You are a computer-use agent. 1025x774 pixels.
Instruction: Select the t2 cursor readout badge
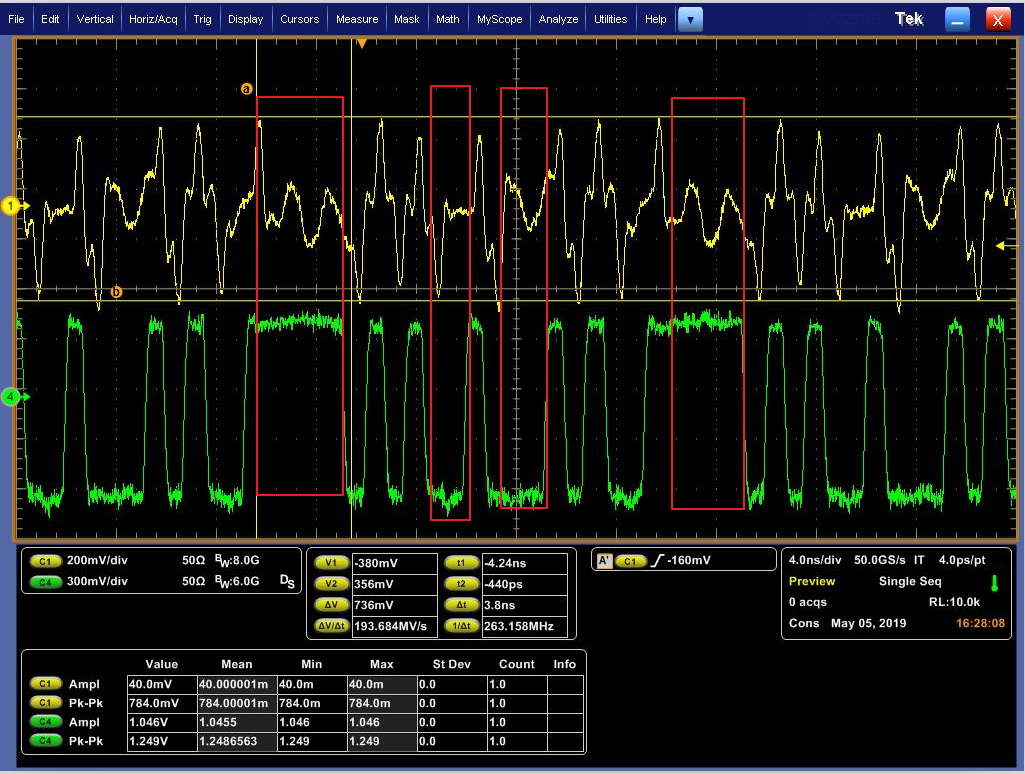click(460, 584)
